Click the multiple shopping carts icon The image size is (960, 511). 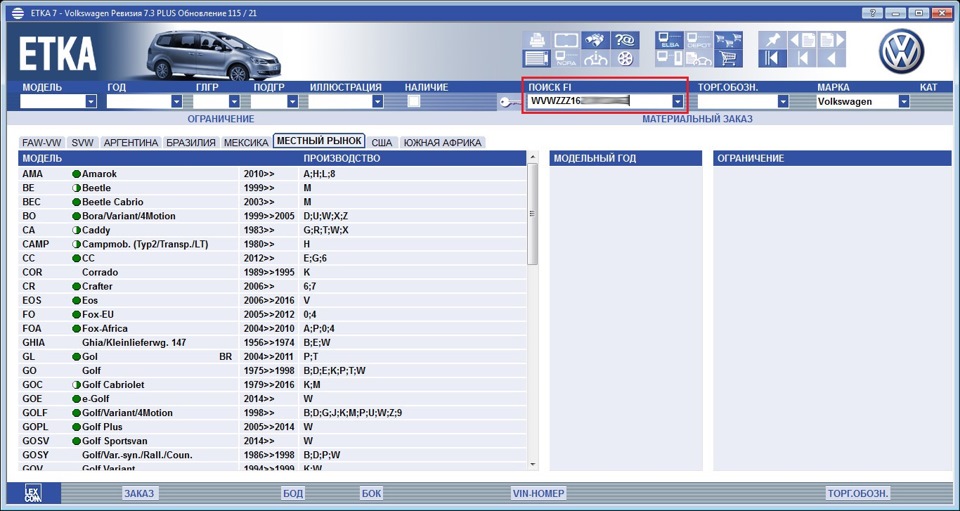(728, 40)
